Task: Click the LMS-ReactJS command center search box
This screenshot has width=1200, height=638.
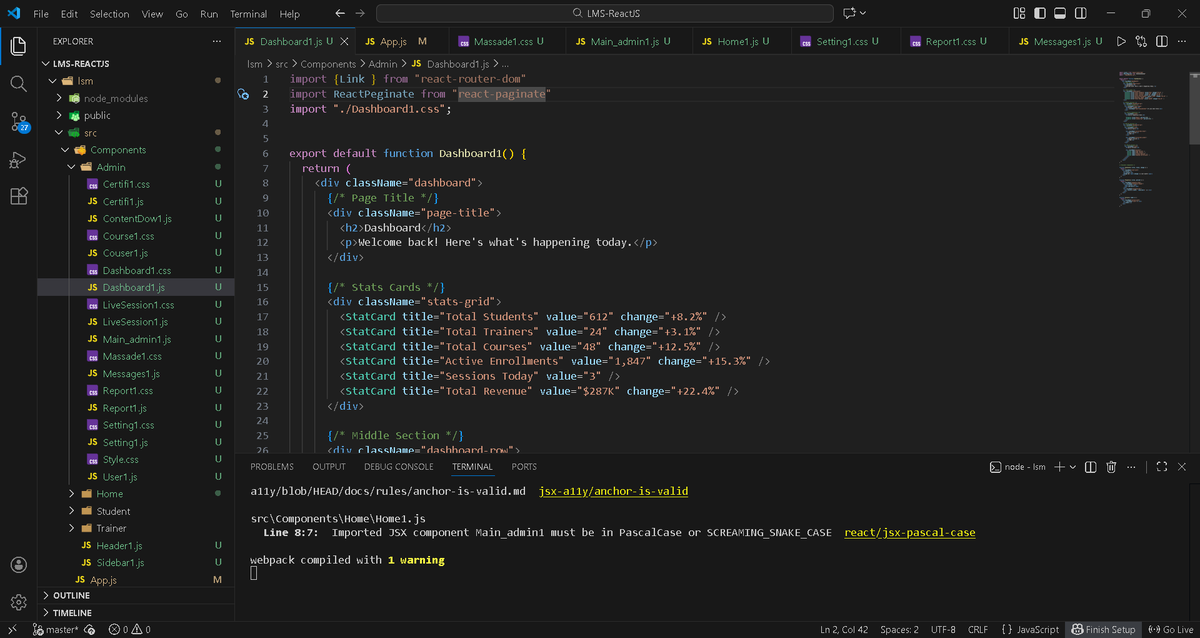Action: click(x=604, y=14)
